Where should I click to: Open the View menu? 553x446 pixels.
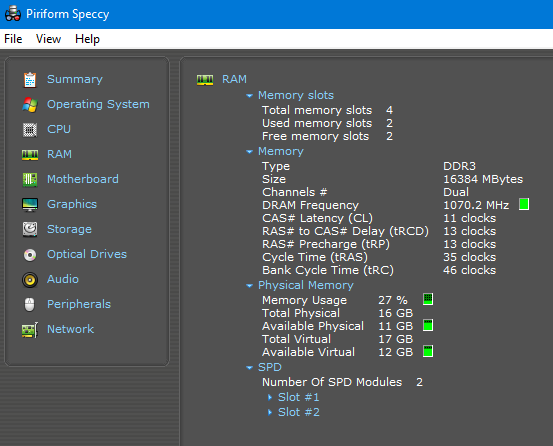pos(48,39)
